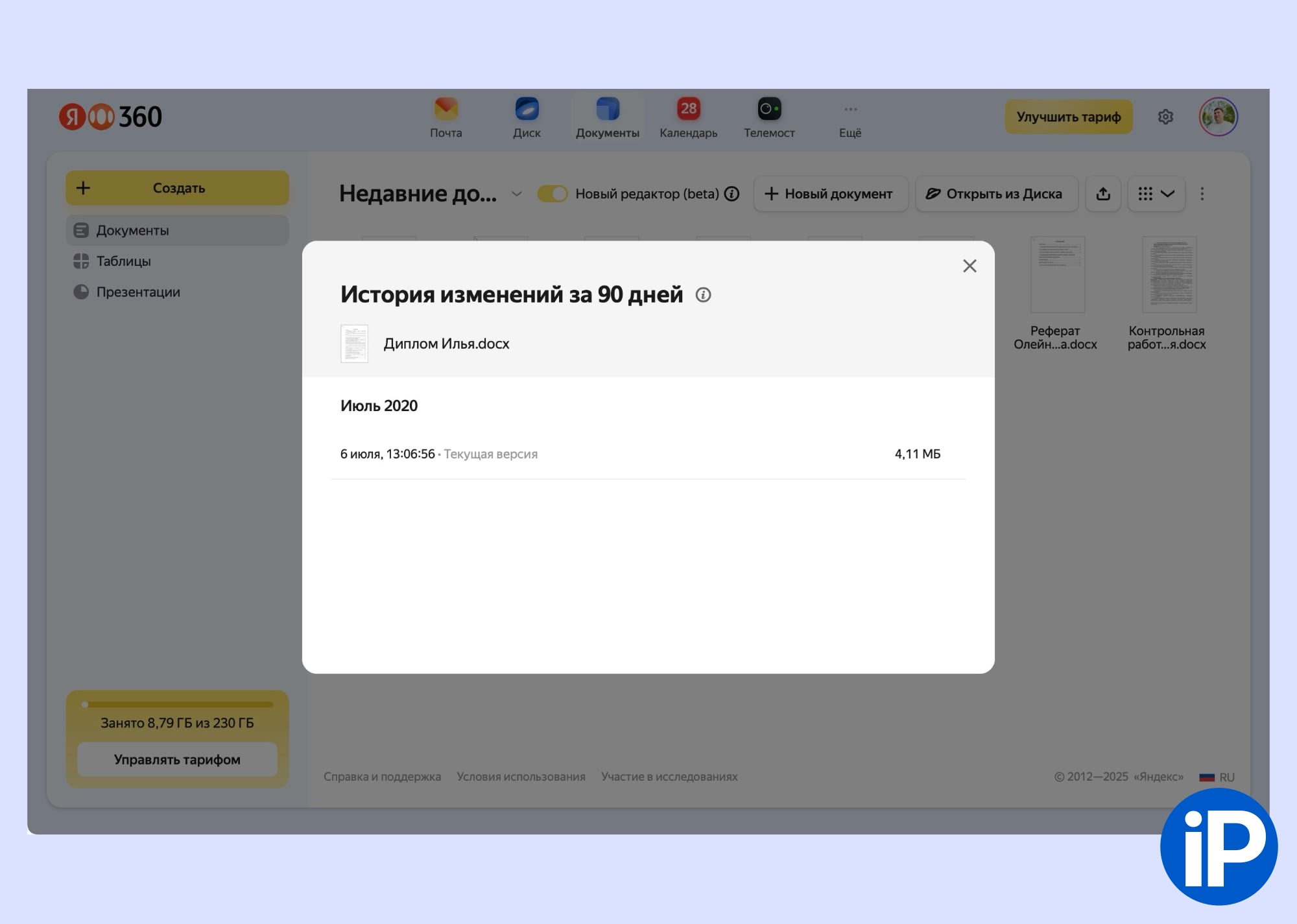Click info icon beside history title
The width and height of the screenshot is (1297, 924).
click(x=703, y=295)
